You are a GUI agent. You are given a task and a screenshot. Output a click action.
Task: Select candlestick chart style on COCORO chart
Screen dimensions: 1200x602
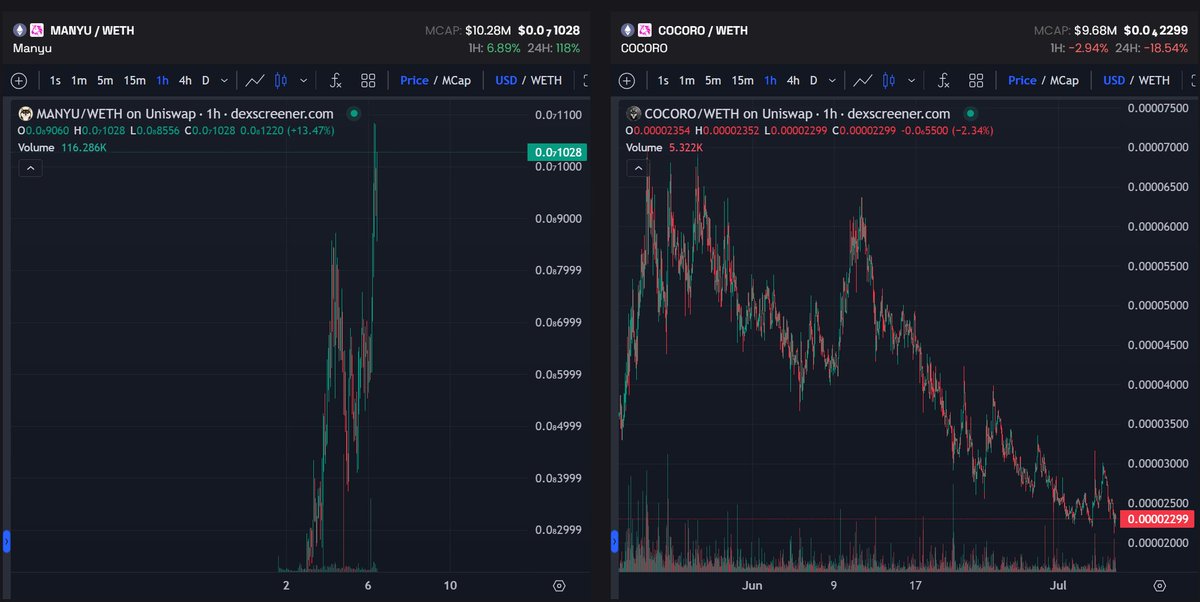[x=889, y=80]
